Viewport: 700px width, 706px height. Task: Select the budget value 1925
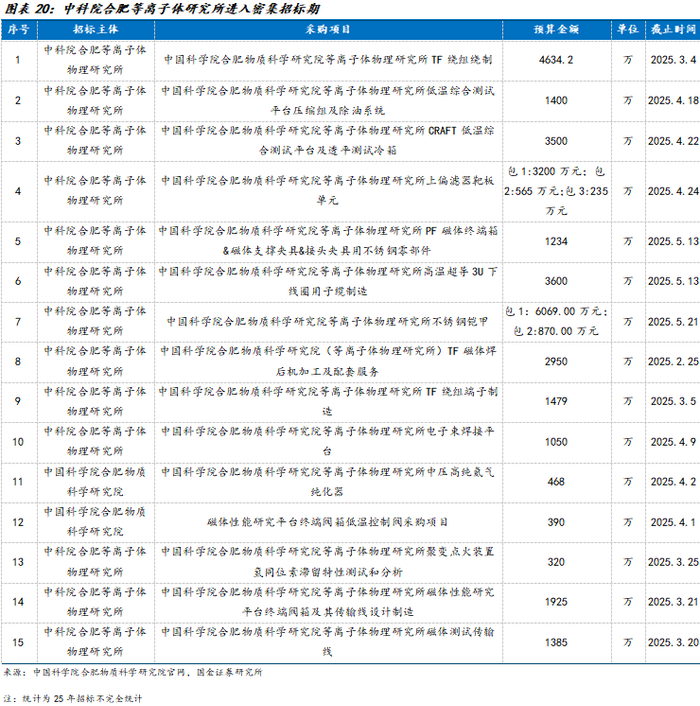(556, 602)
